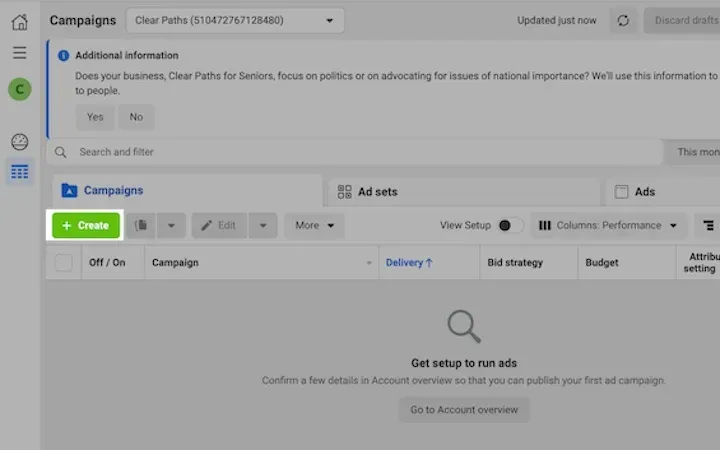
Task: Click the Campaign column header
Action: 262,263
